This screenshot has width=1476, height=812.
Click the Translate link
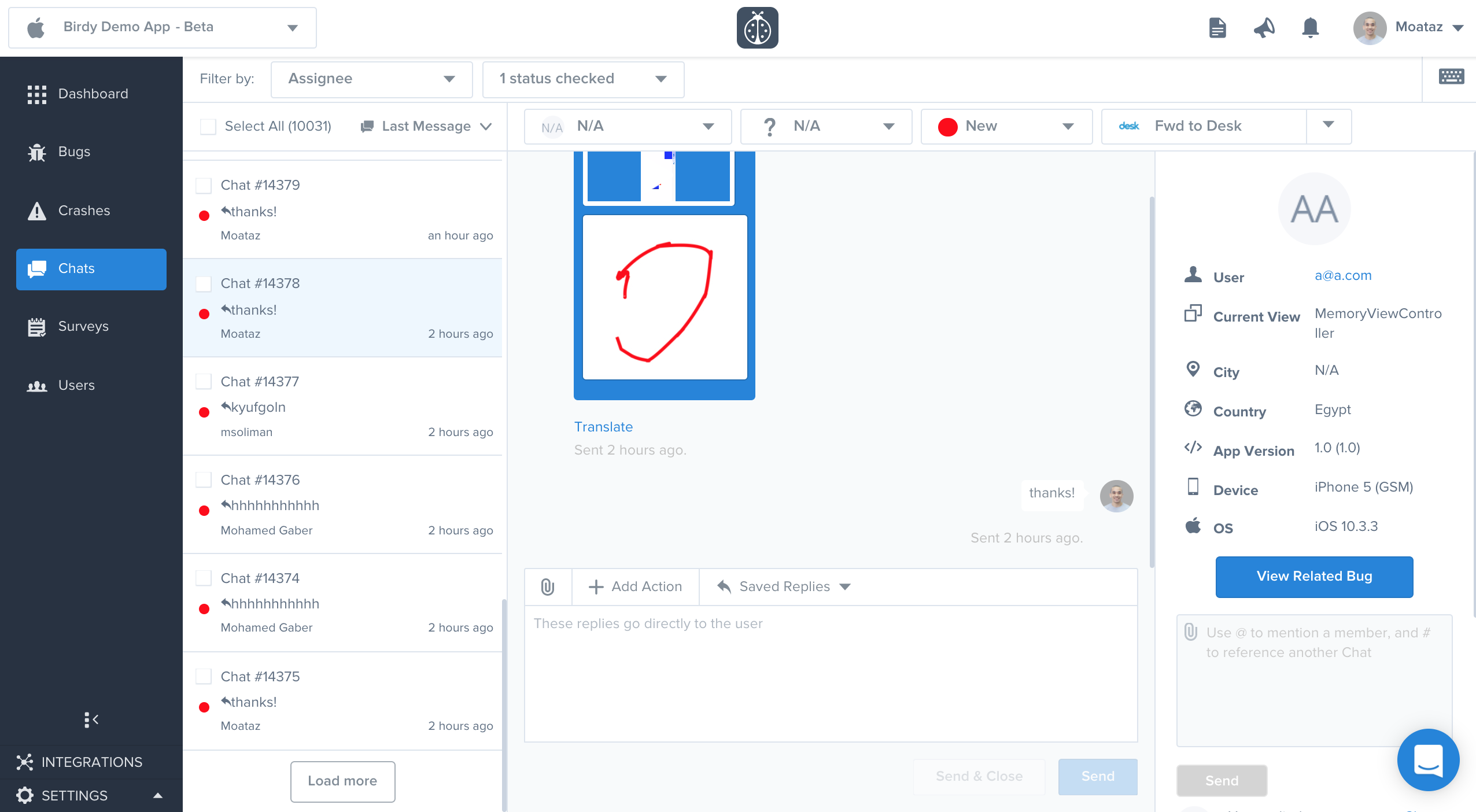[603, 427]
